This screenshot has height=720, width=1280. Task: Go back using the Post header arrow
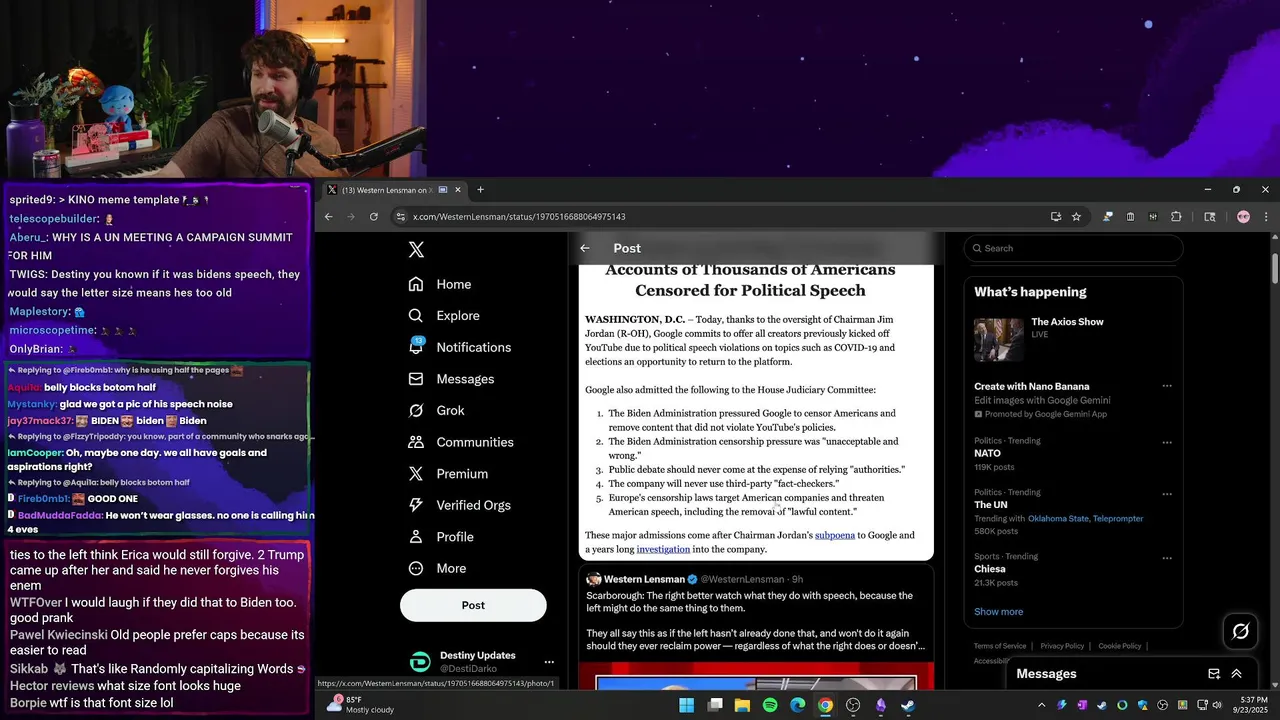point(585,248)
